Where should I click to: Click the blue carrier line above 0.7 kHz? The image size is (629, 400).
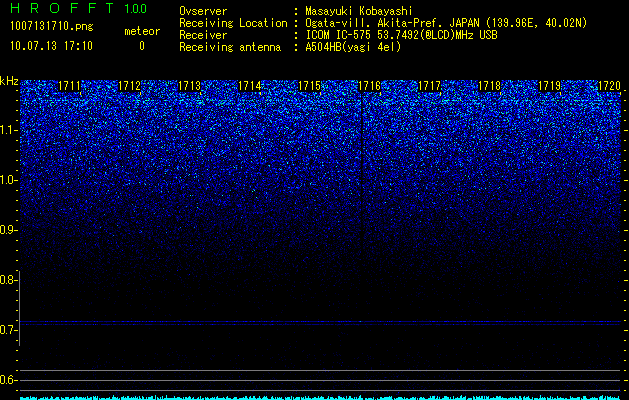point(320,322)
